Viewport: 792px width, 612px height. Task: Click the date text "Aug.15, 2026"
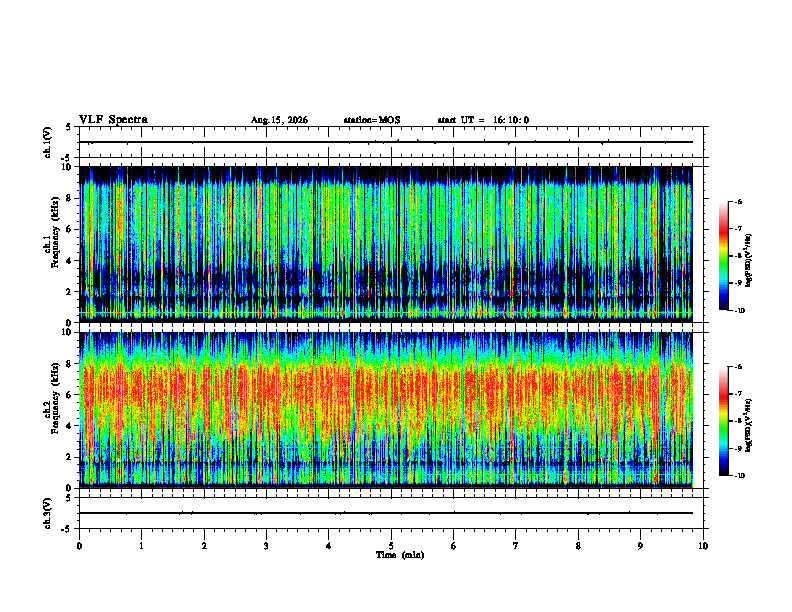click(x=279, y=120)
